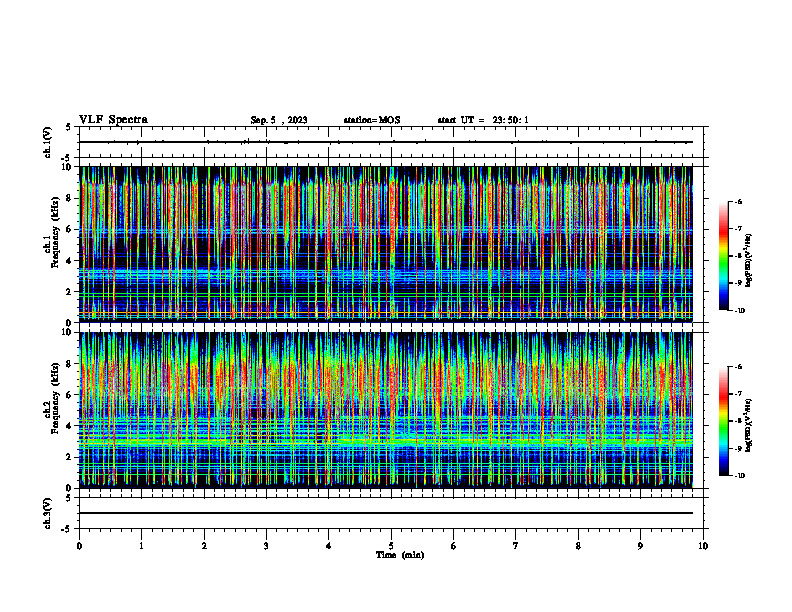Click time axis tick label "4"
The image size is (792, 612).
(329, 546)
